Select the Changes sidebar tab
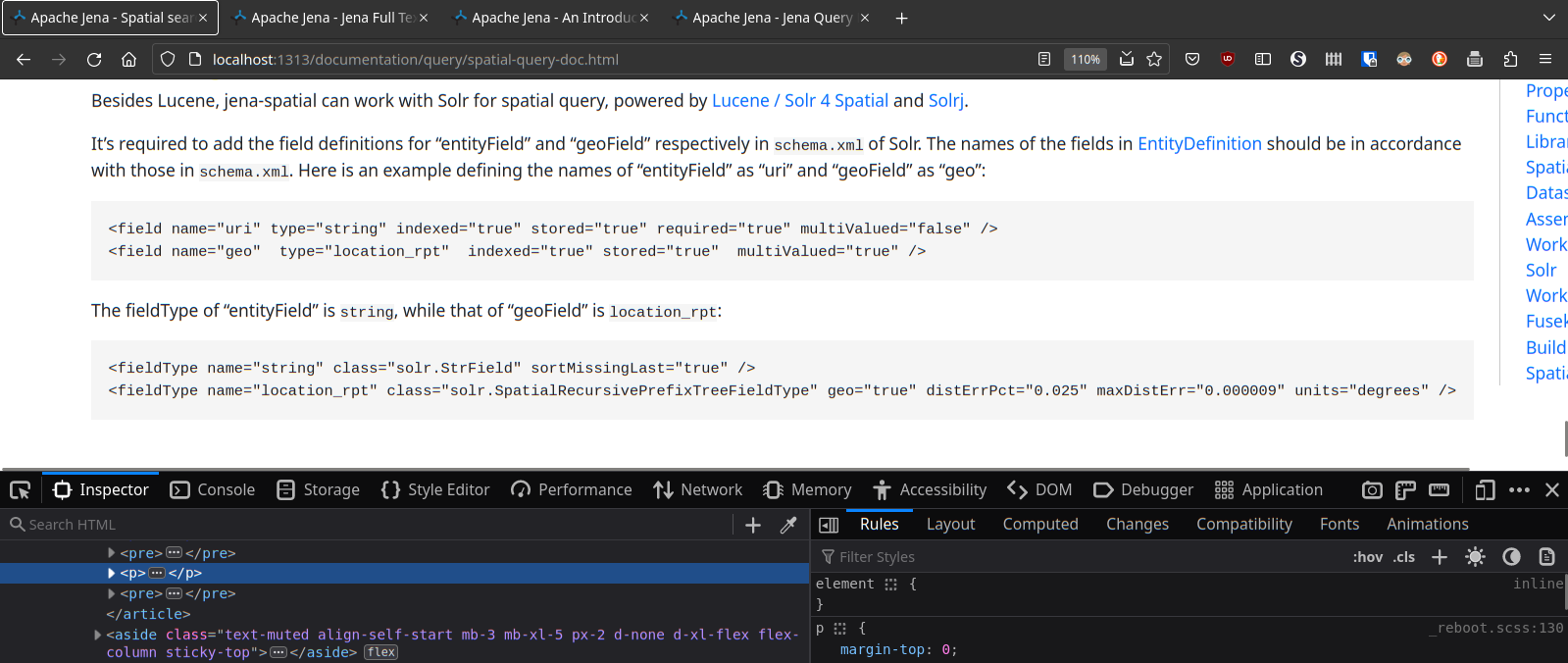Viewport: 1568px width, 663px height. [1138, 525]
